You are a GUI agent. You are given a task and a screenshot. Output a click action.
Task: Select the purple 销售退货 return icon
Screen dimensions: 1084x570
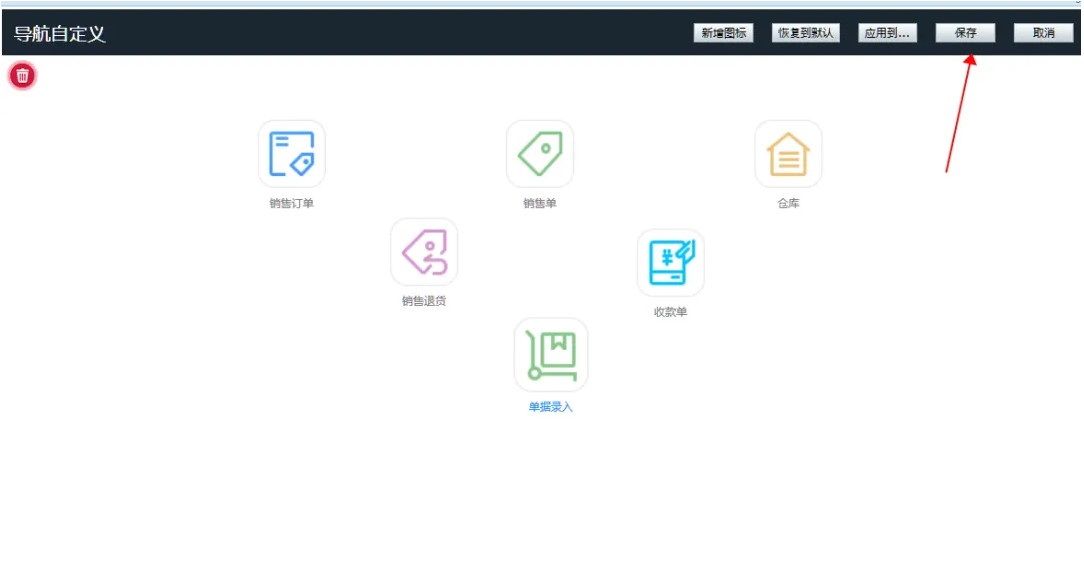click(x=424, y=252)
